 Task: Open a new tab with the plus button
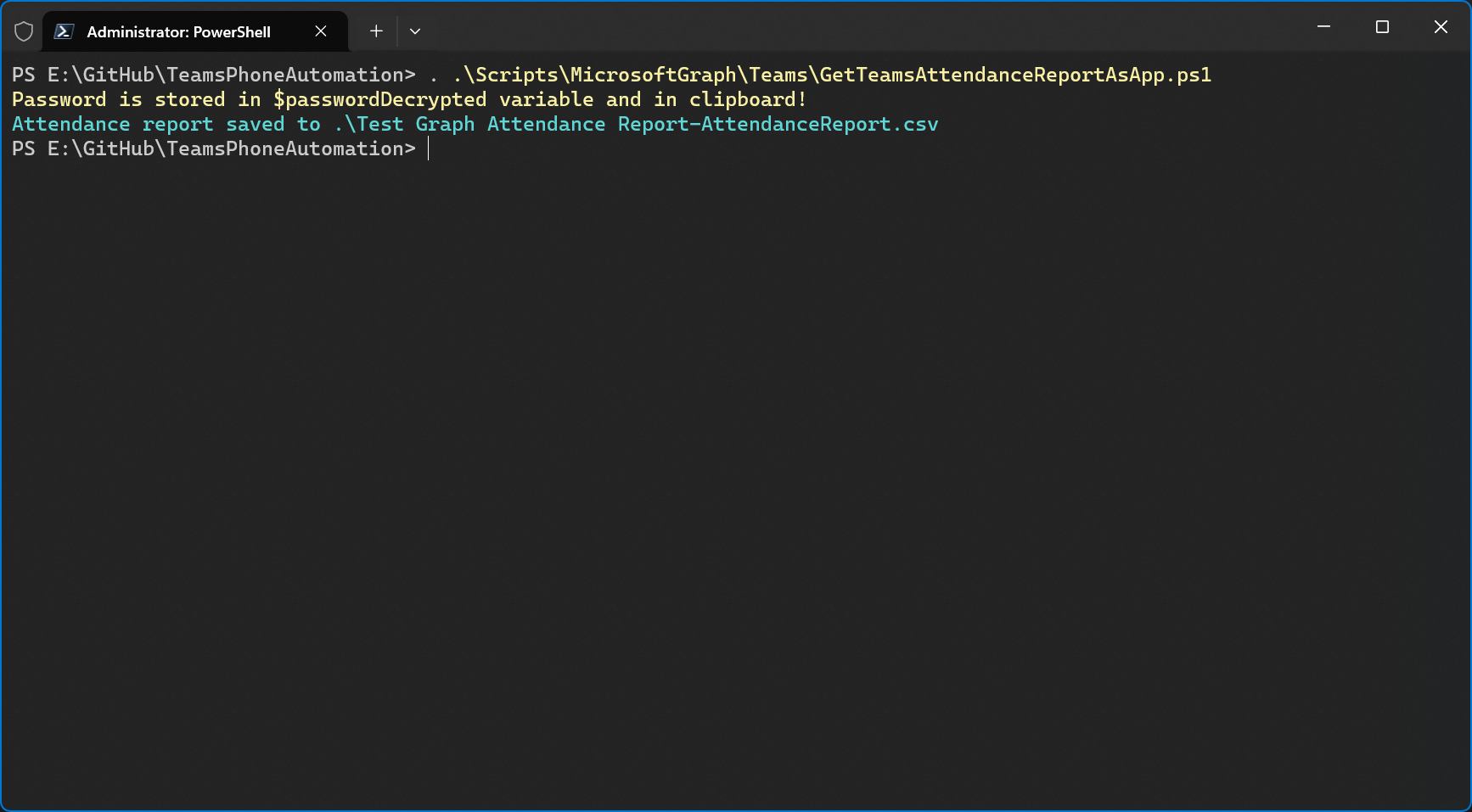pos(376,31)
